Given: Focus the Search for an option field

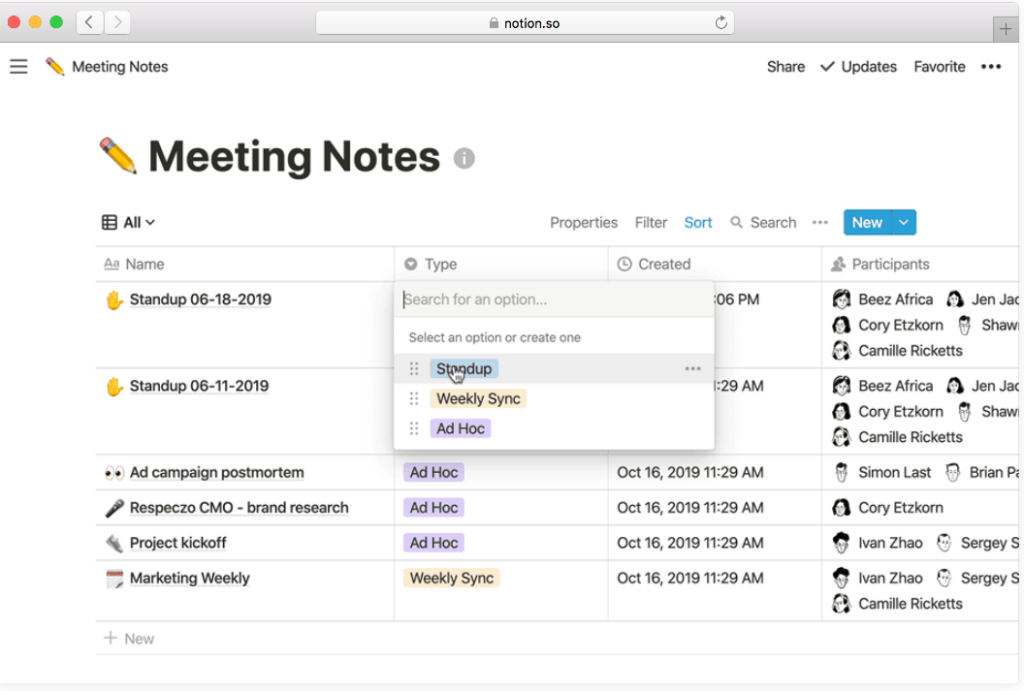Looking at the screenshot, I should pyautogui.click(x=554, y=300).
